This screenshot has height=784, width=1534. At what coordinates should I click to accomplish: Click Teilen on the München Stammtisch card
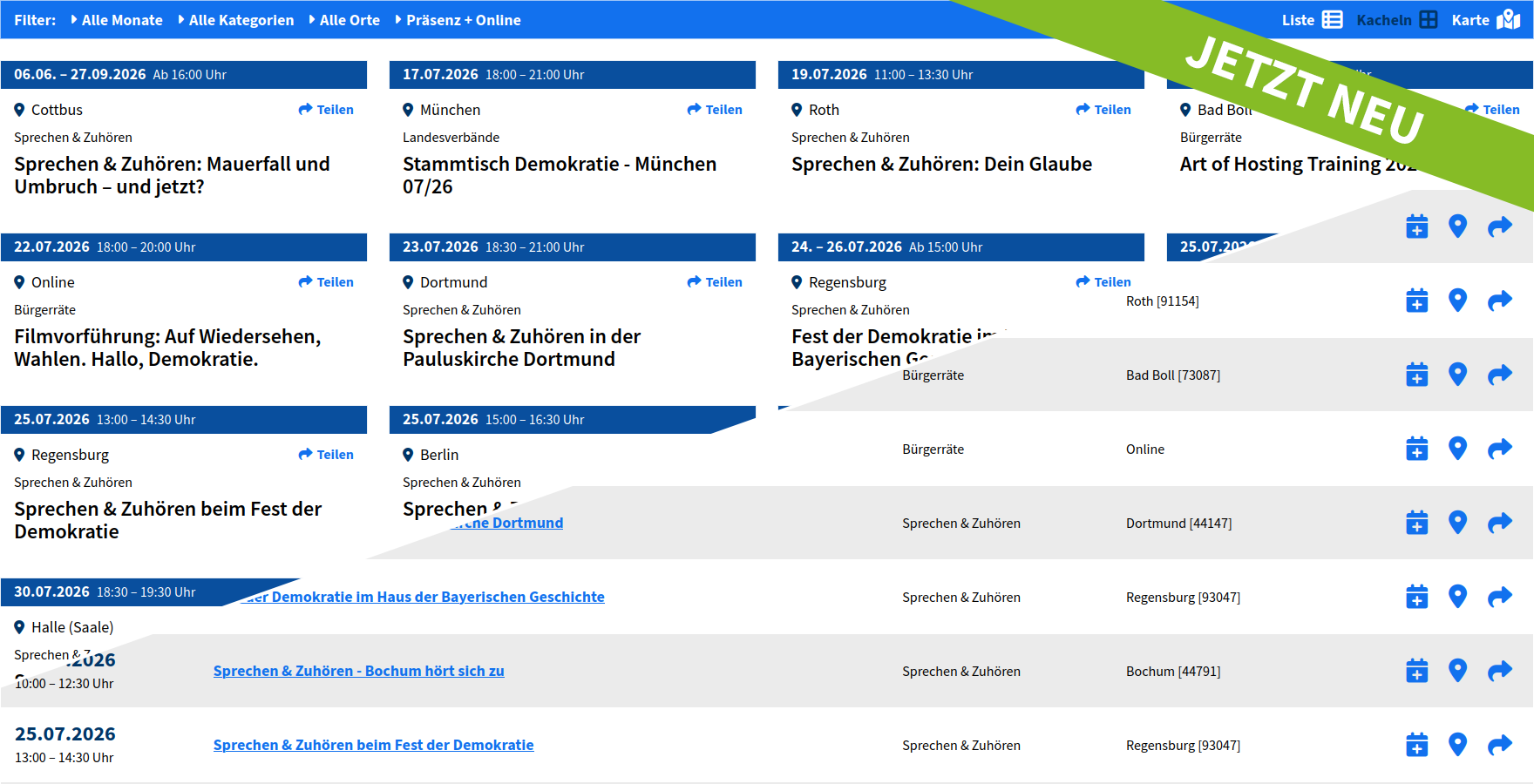[x=715, y=110]
